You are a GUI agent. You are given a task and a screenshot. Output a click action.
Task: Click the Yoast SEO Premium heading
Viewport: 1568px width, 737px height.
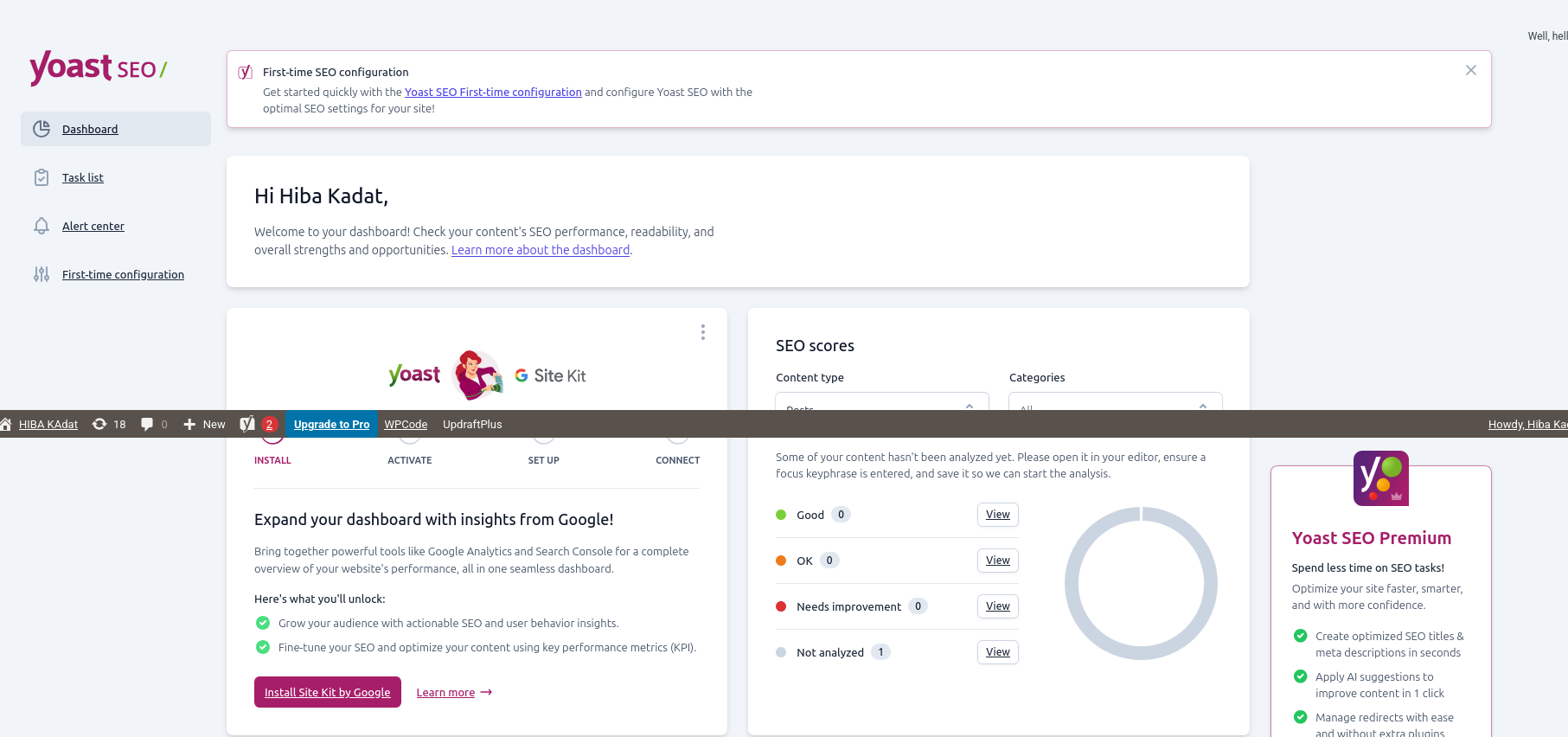[1372, 538]
